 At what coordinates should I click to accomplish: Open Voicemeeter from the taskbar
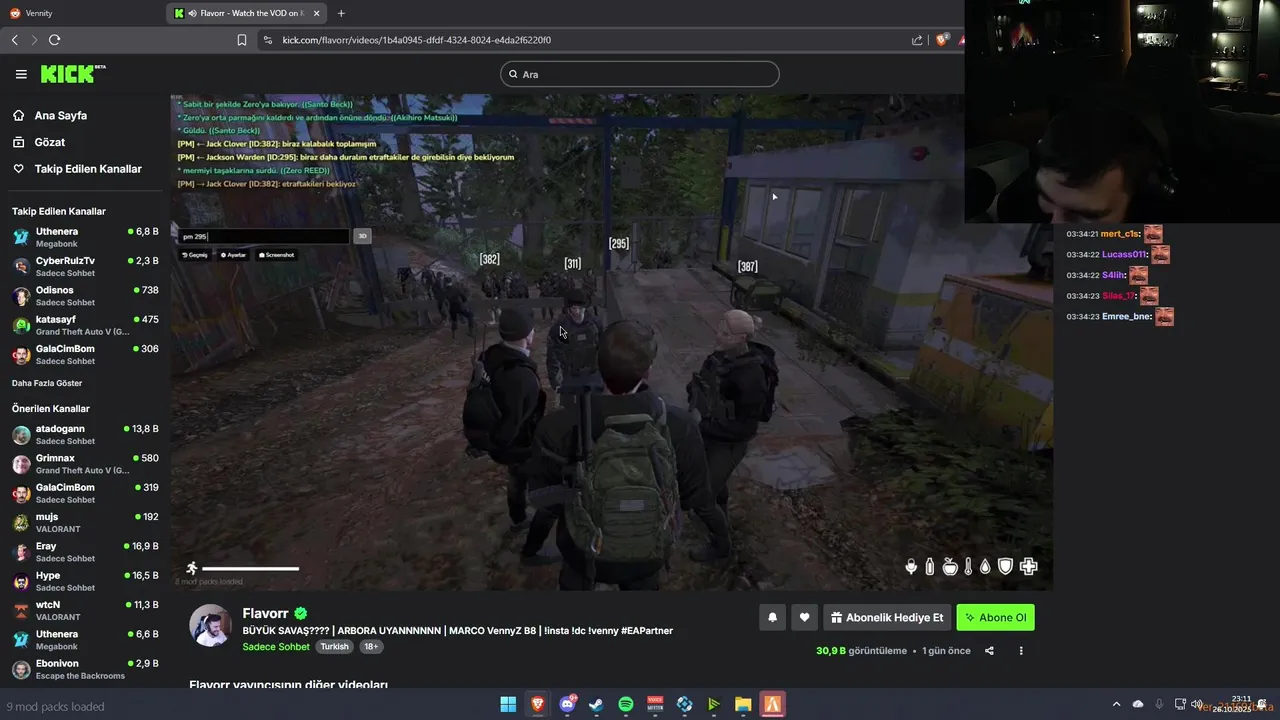(655, 704)
